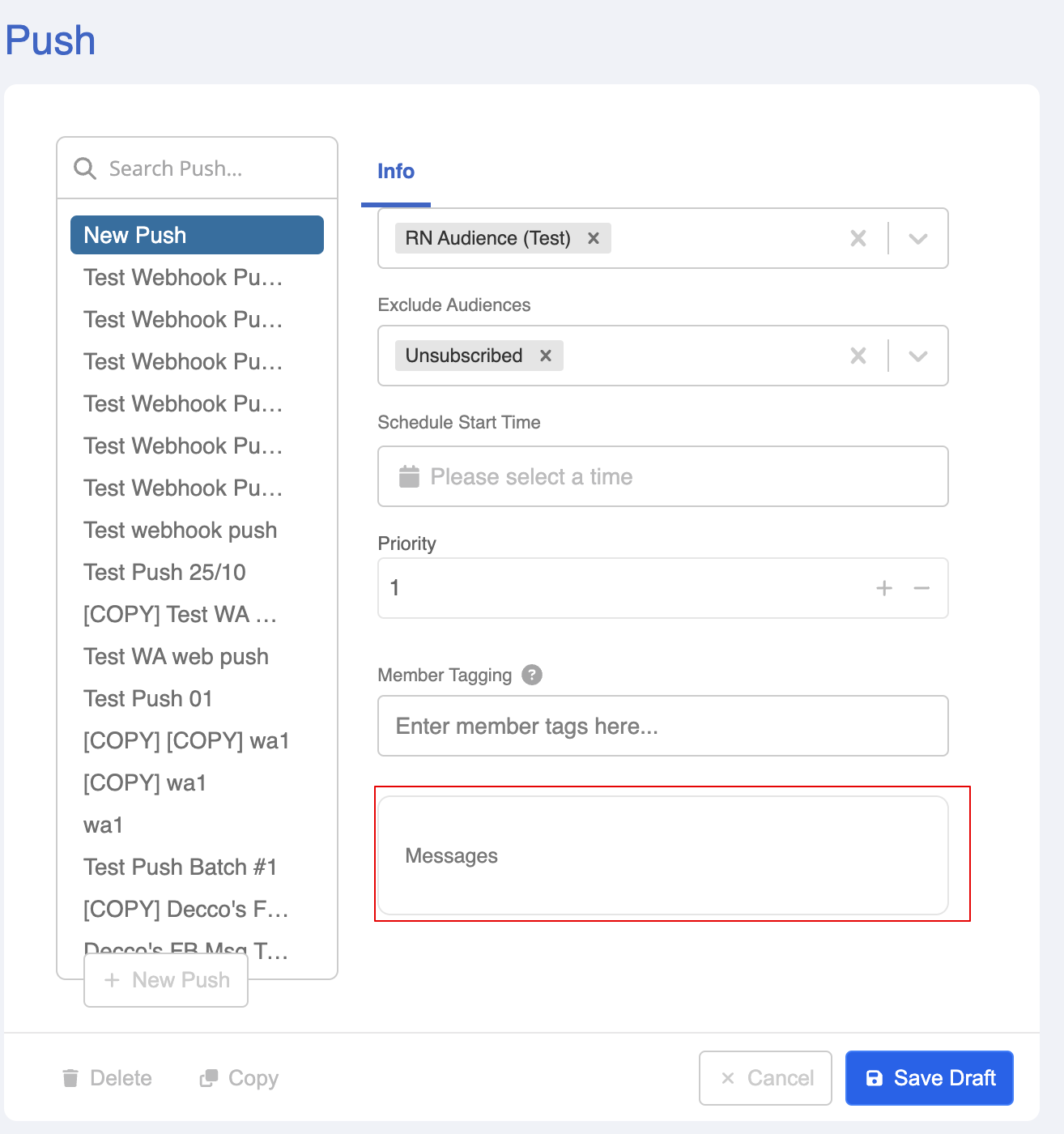
Task: Copy the current push
Action: coord(239,1078)
